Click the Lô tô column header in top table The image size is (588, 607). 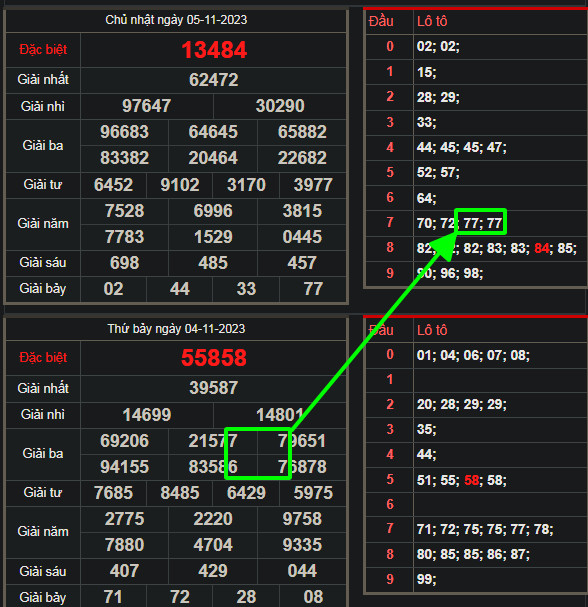pos(432,21)
